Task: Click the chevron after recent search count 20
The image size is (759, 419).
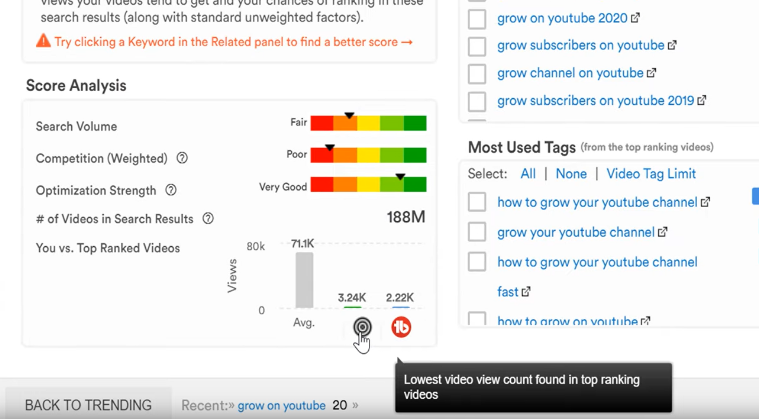Action: [355, 406]
